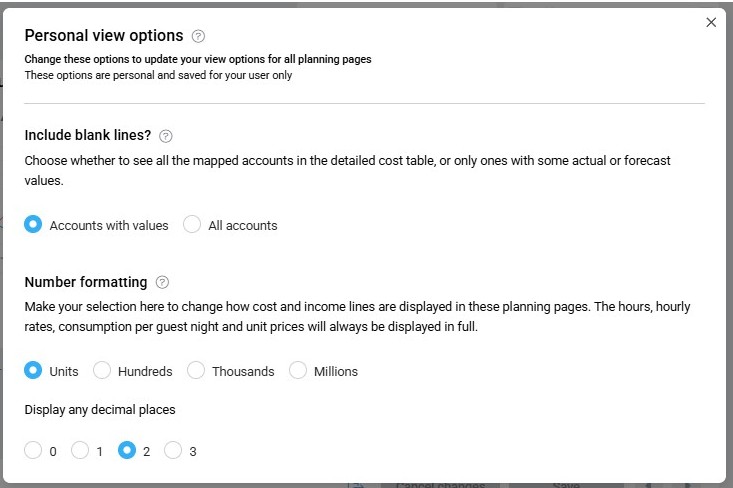Click the Number formatting heading text
Screen dimensions: 733x488
[x=86, y=282]
